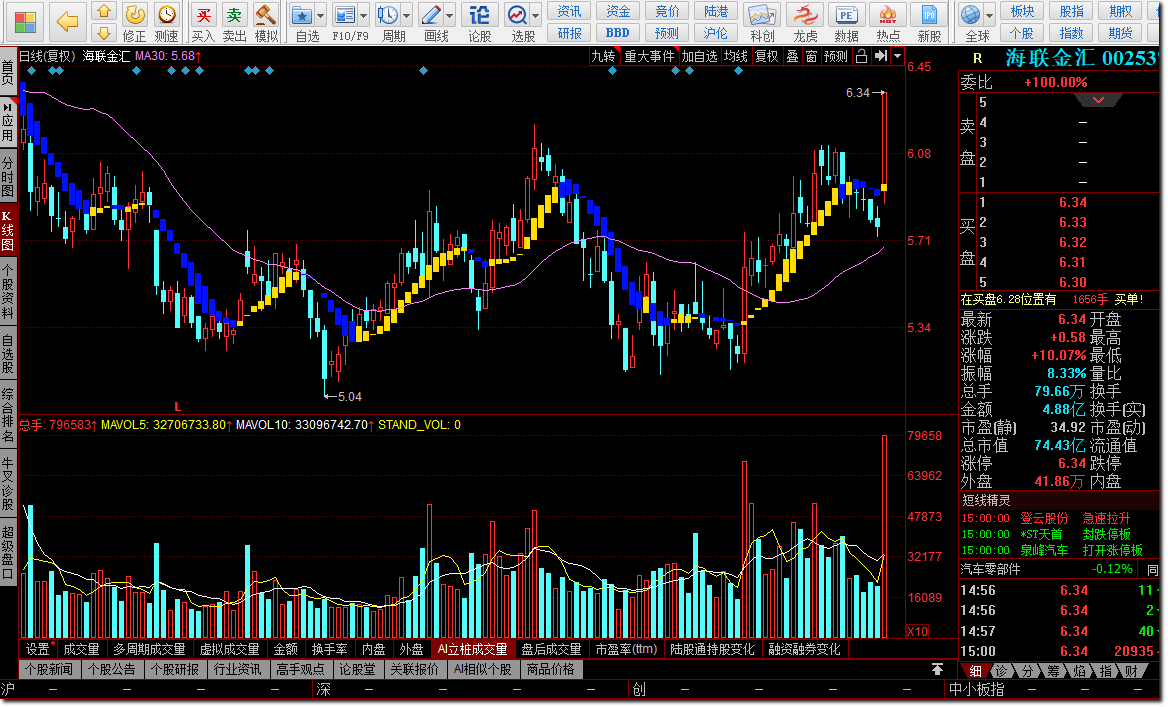
Task: Expand the F10/F9 dropdown arrow
Action: point(364,15)
